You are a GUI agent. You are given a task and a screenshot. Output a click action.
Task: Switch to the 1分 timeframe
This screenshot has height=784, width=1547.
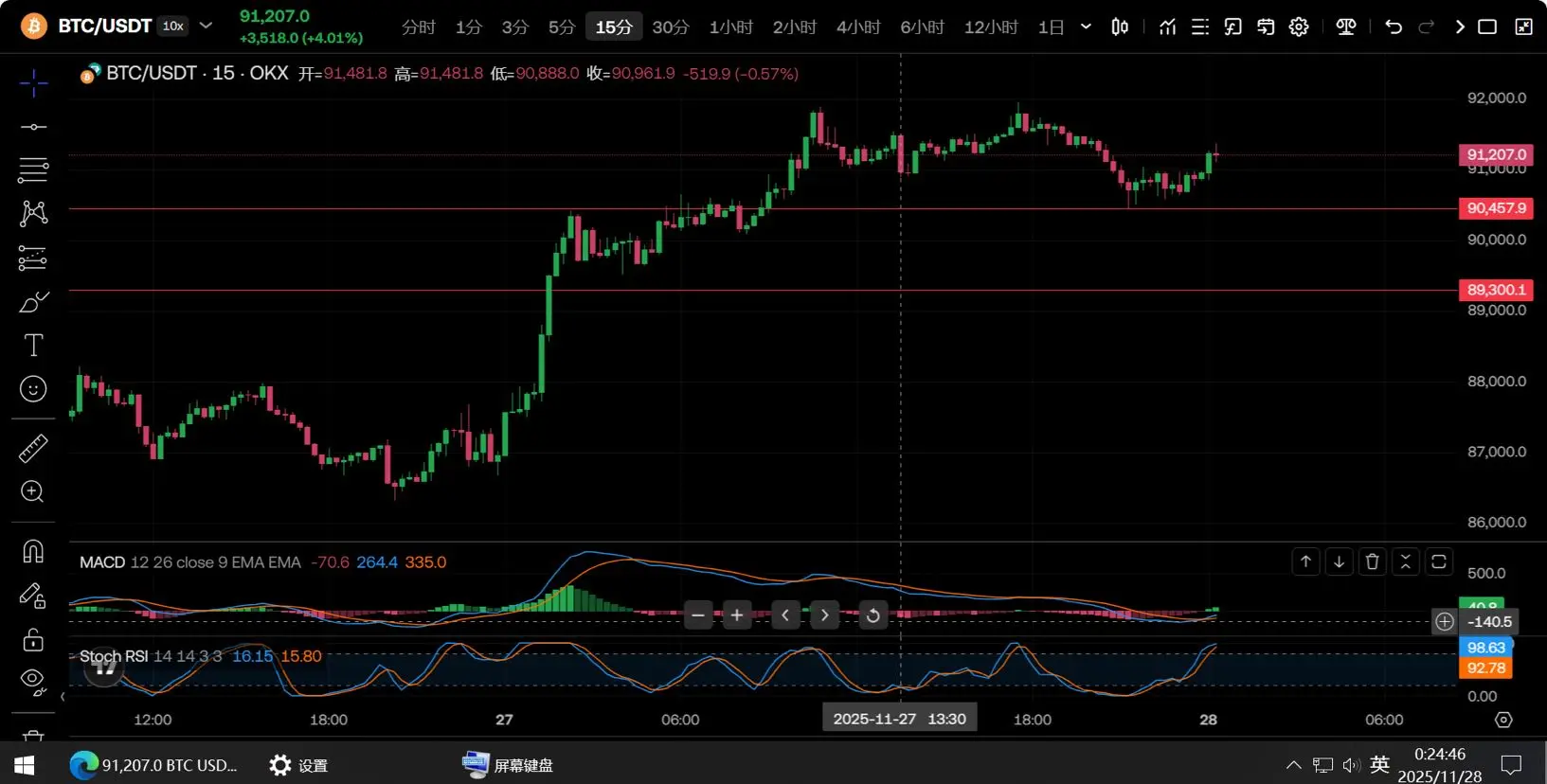[468, 27]
